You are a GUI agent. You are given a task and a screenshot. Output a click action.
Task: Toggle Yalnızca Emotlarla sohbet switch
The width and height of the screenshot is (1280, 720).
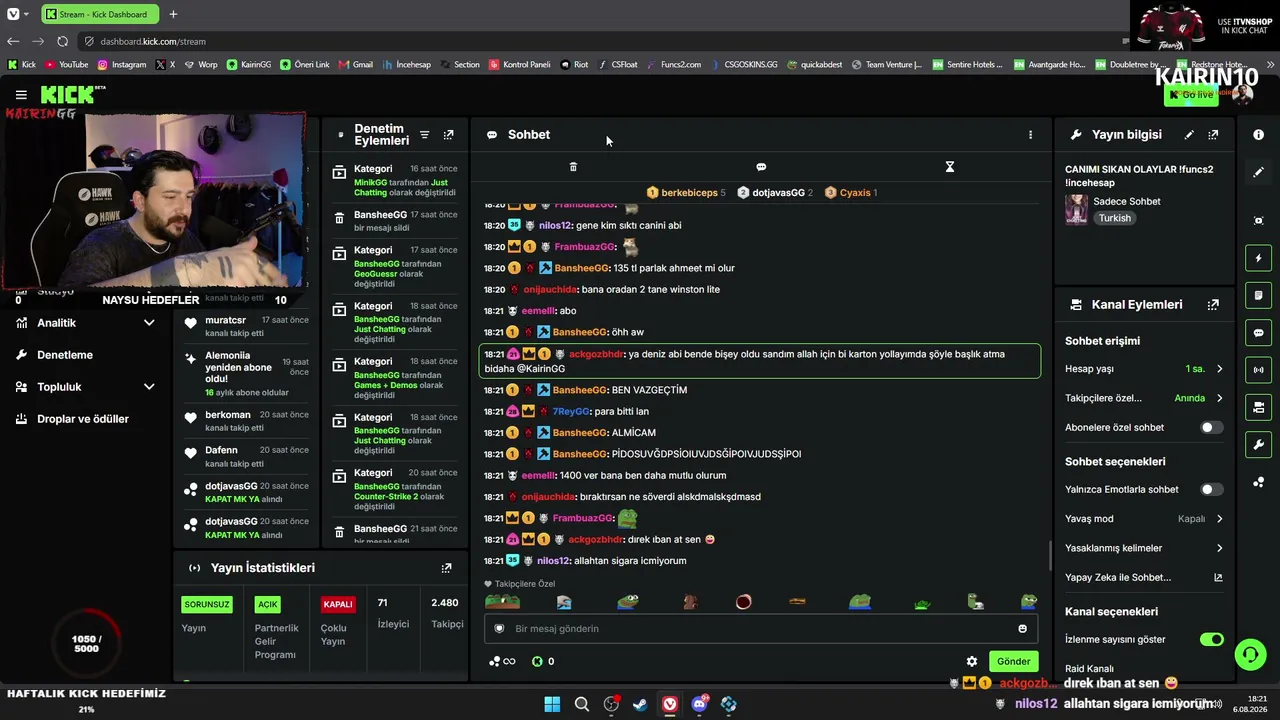[1211, 490]
